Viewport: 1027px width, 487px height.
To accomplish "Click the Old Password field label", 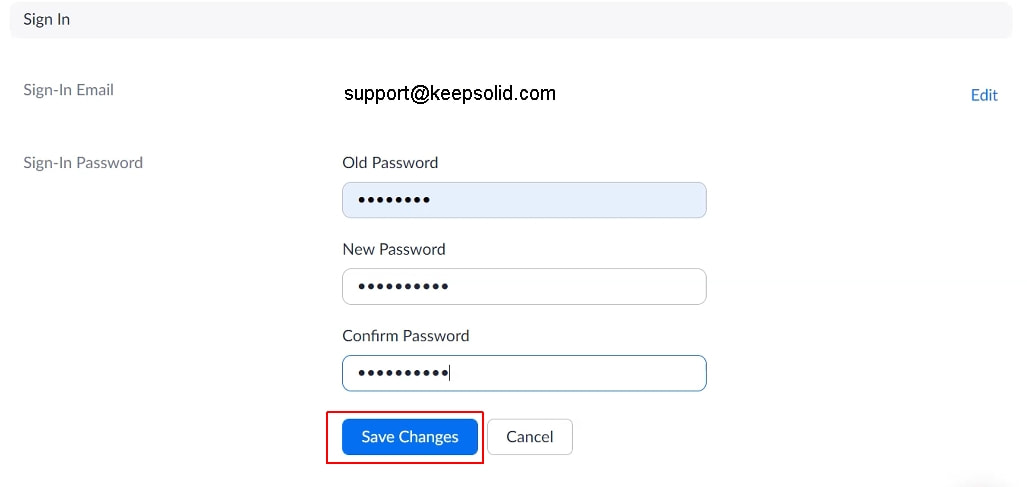I will [x=390, y=162].
